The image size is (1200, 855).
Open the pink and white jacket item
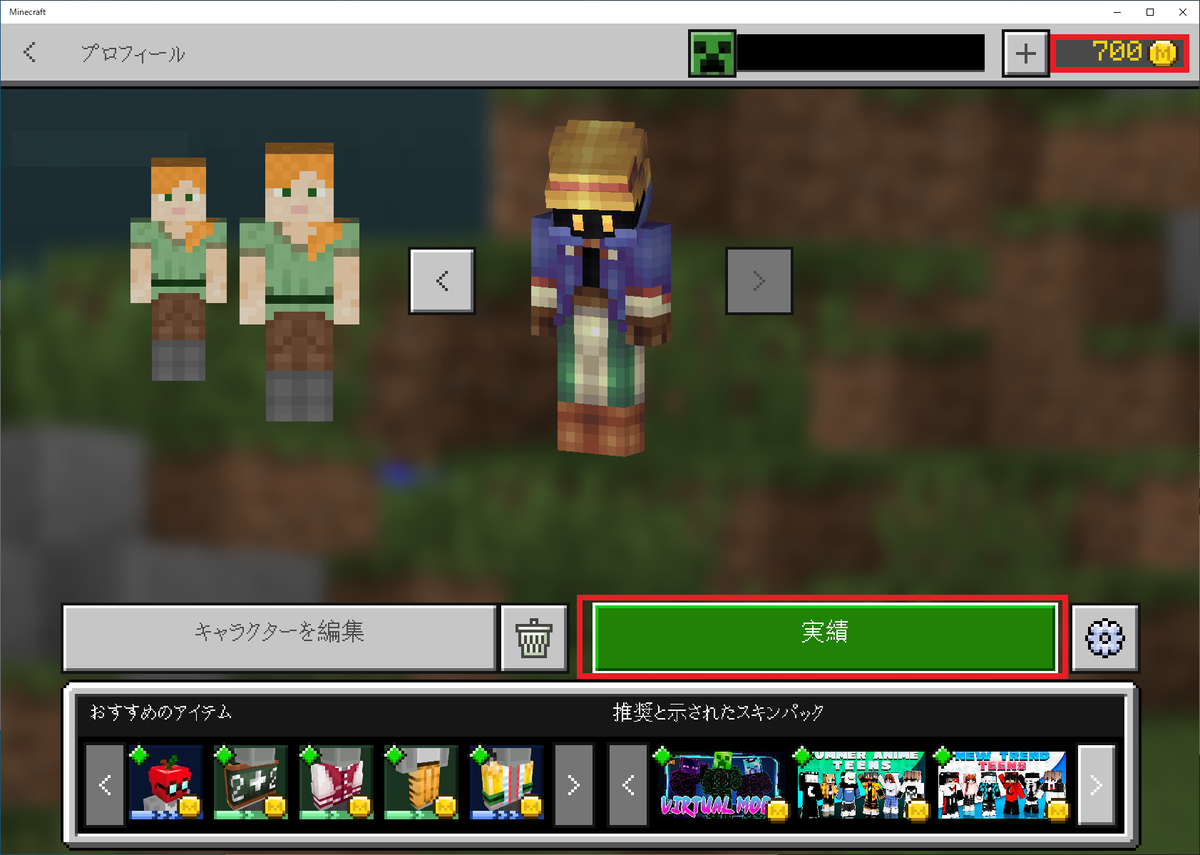[x=335, y=783]
